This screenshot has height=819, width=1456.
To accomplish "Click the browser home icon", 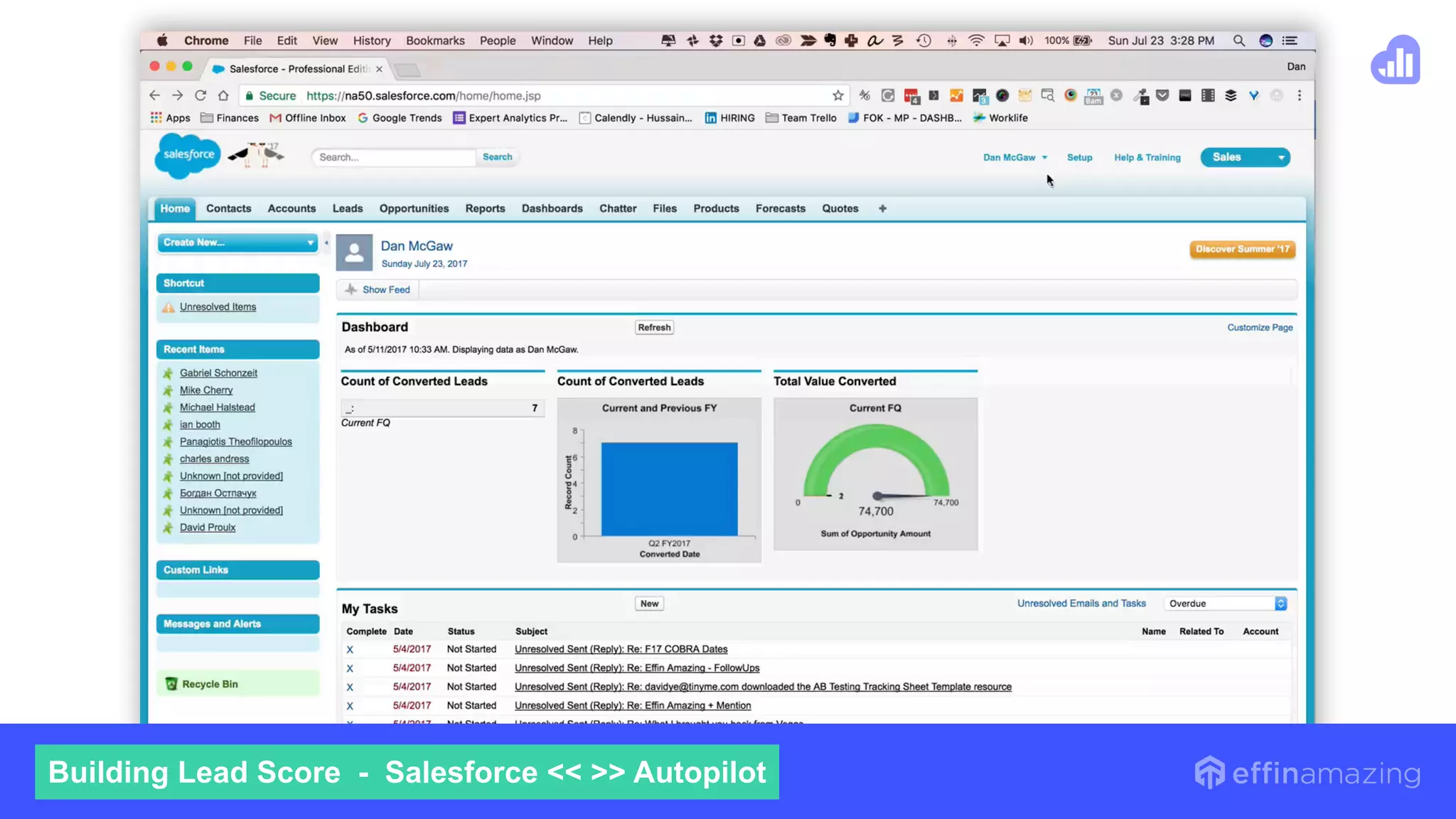I will pyautogui.click(x=223, y=95).
